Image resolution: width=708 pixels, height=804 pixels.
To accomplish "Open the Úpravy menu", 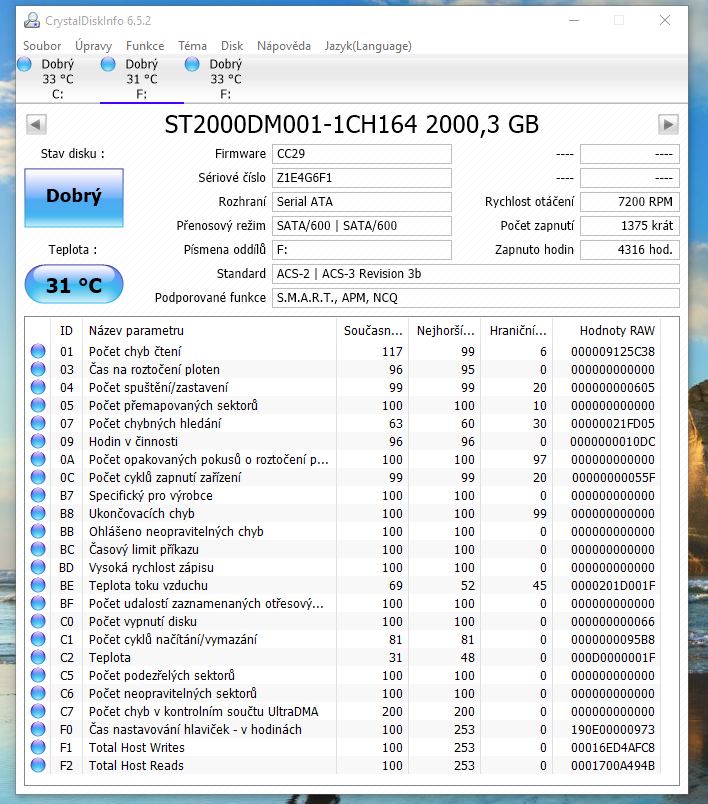I will [x=93, y=46].
